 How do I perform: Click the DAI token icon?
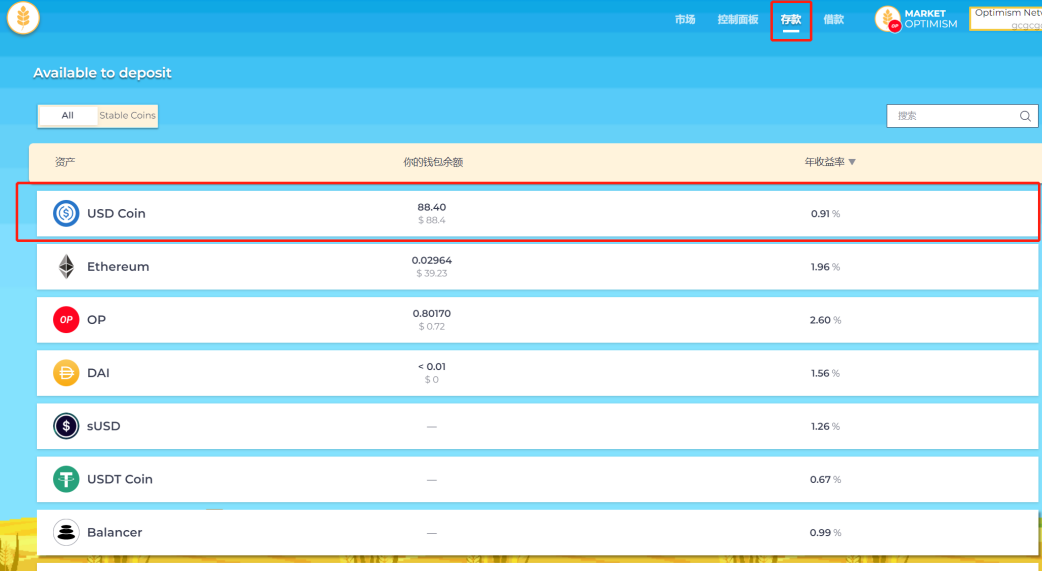click(66, 373)
